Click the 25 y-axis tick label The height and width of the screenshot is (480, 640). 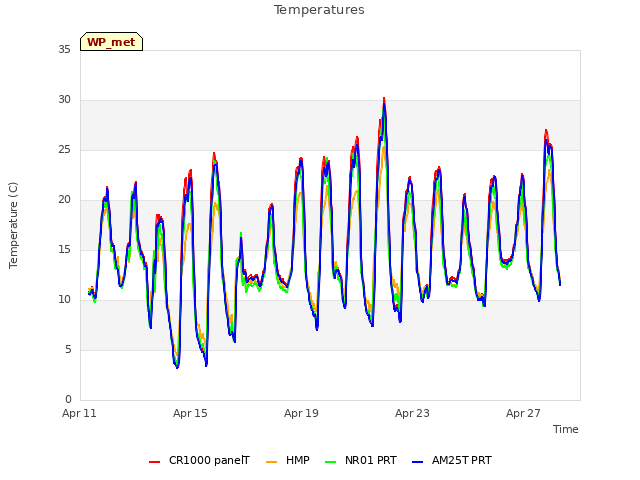coord(64,150)
